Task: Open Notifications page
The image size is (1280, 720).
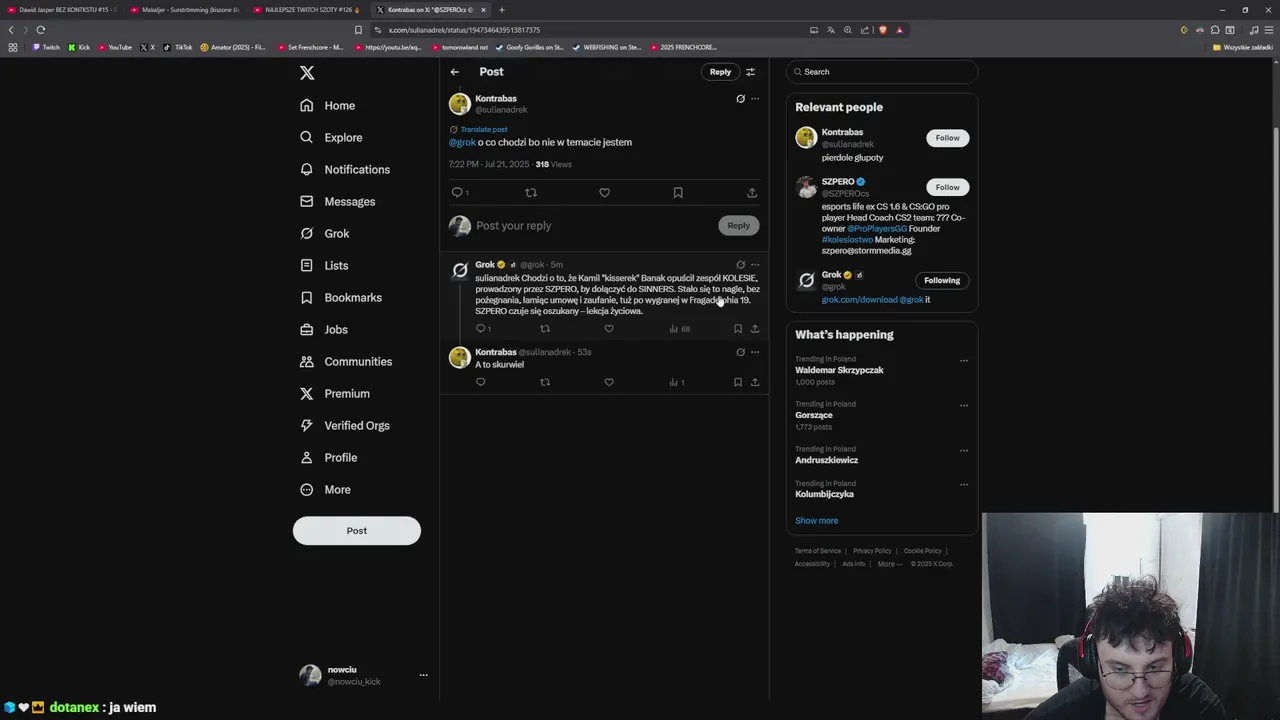Action: click(345, 169)
